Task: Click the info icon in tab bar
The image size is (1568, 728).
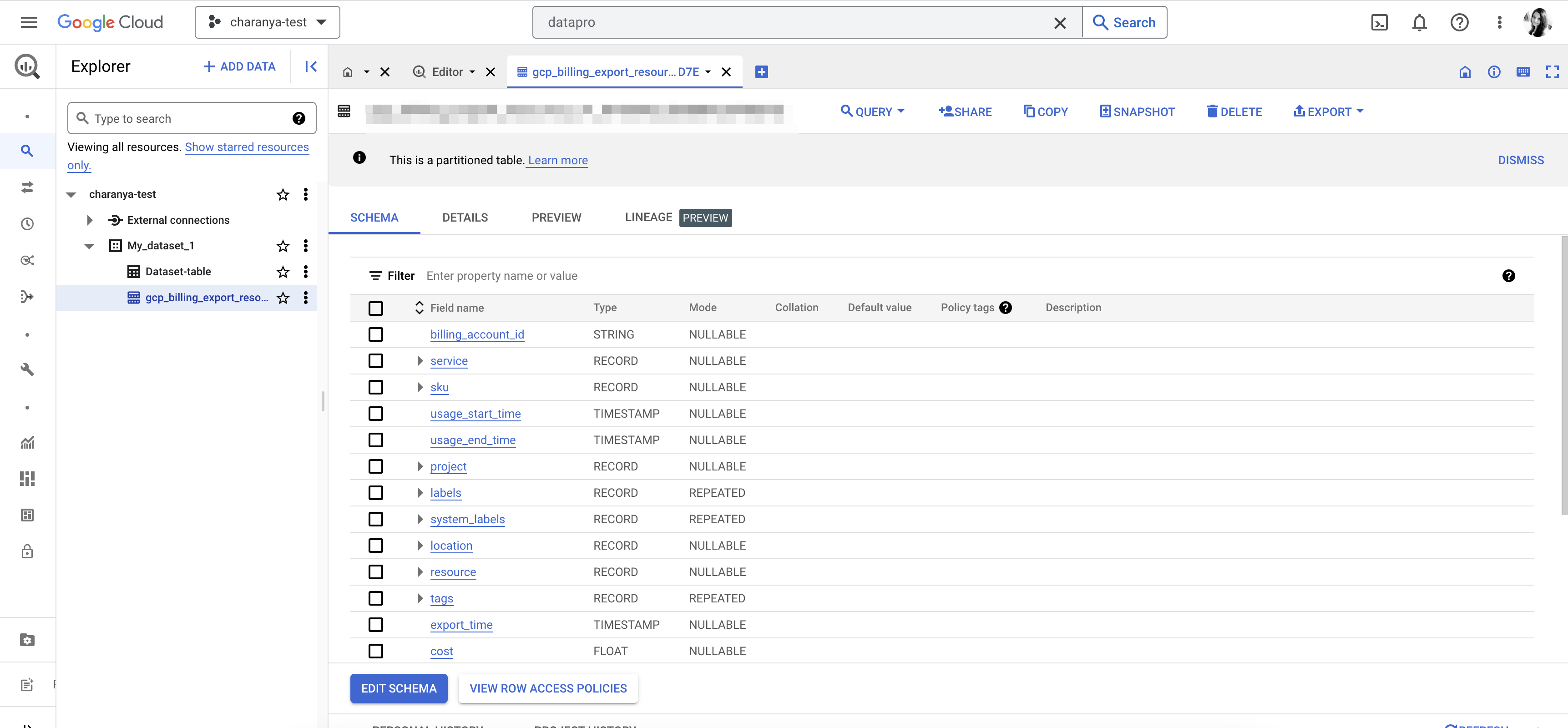Action: coord(1494,72)
